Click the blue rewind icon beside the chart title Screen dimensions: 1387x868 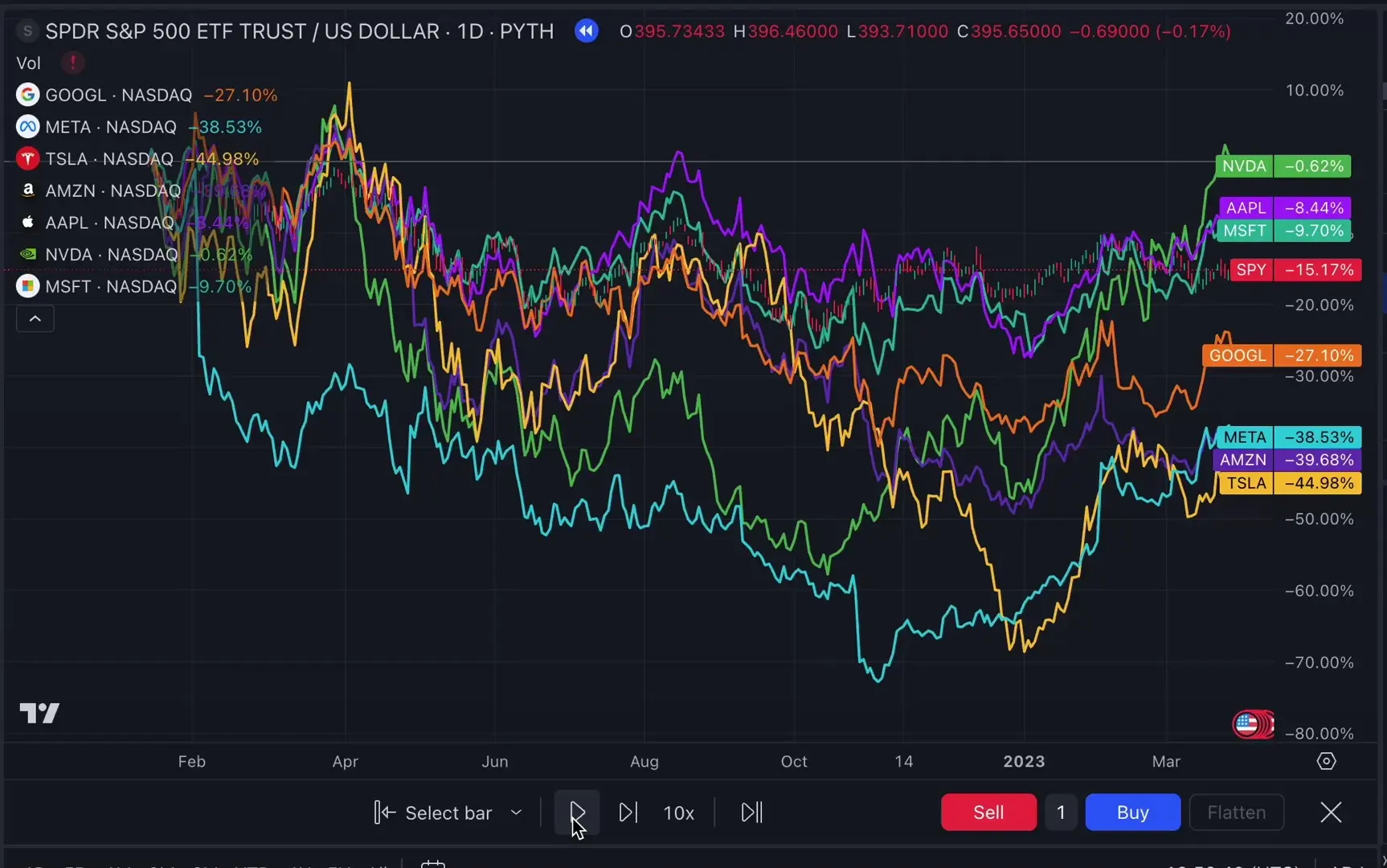(x=586, y=31)
